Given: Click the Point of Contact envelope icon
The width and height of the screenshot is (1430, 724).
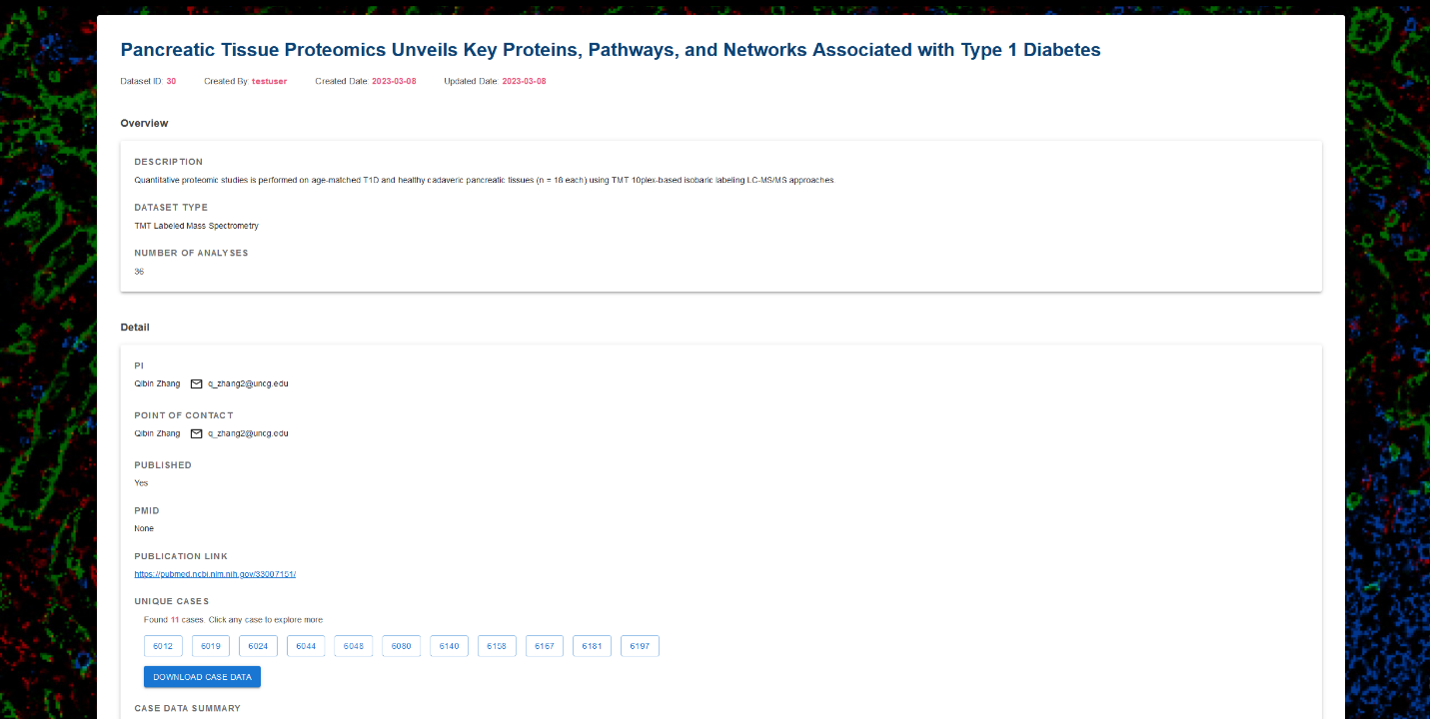Looking at the screenshot, I should tap(196, 433).
